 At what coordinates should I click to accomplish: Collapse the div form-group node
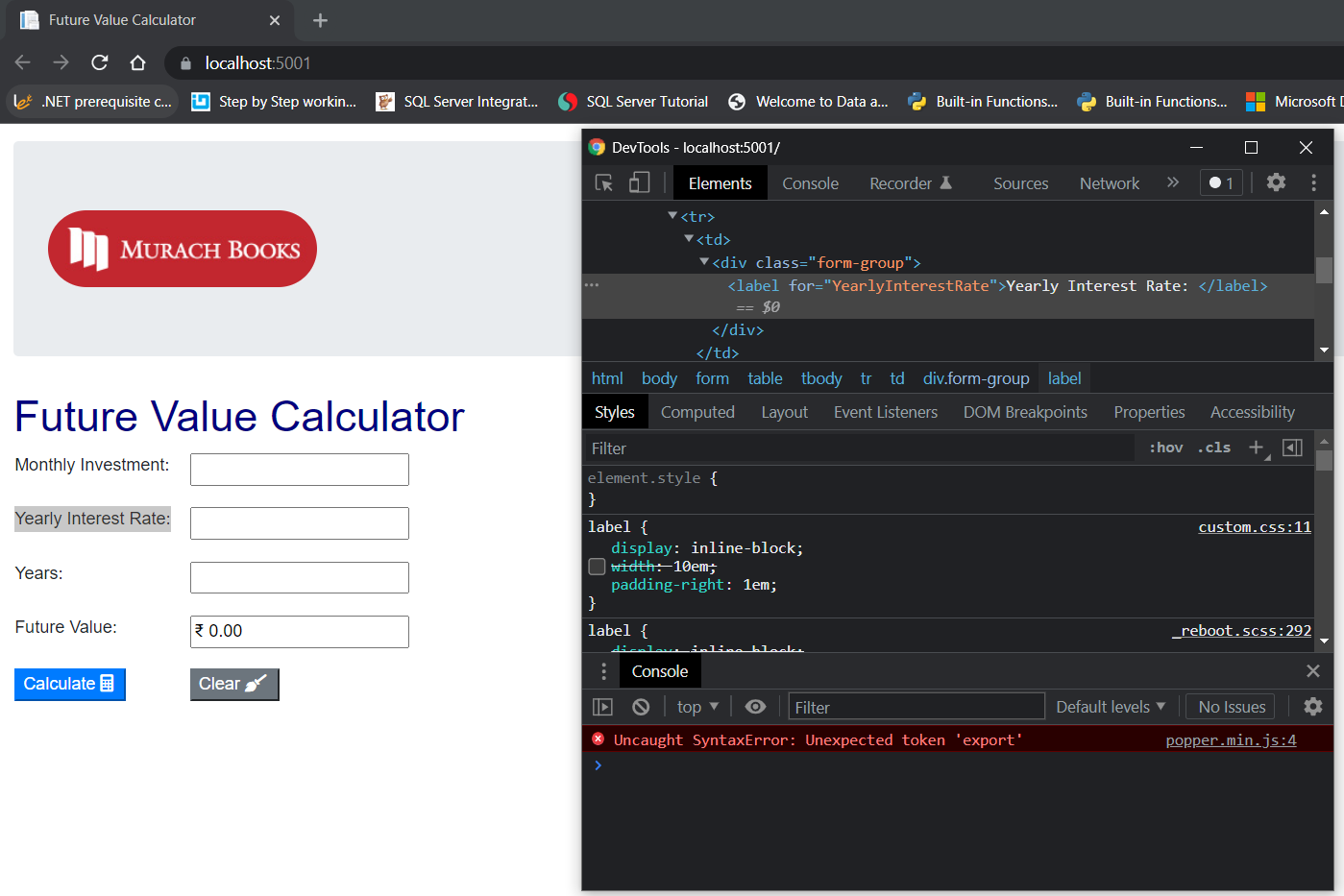704,262
